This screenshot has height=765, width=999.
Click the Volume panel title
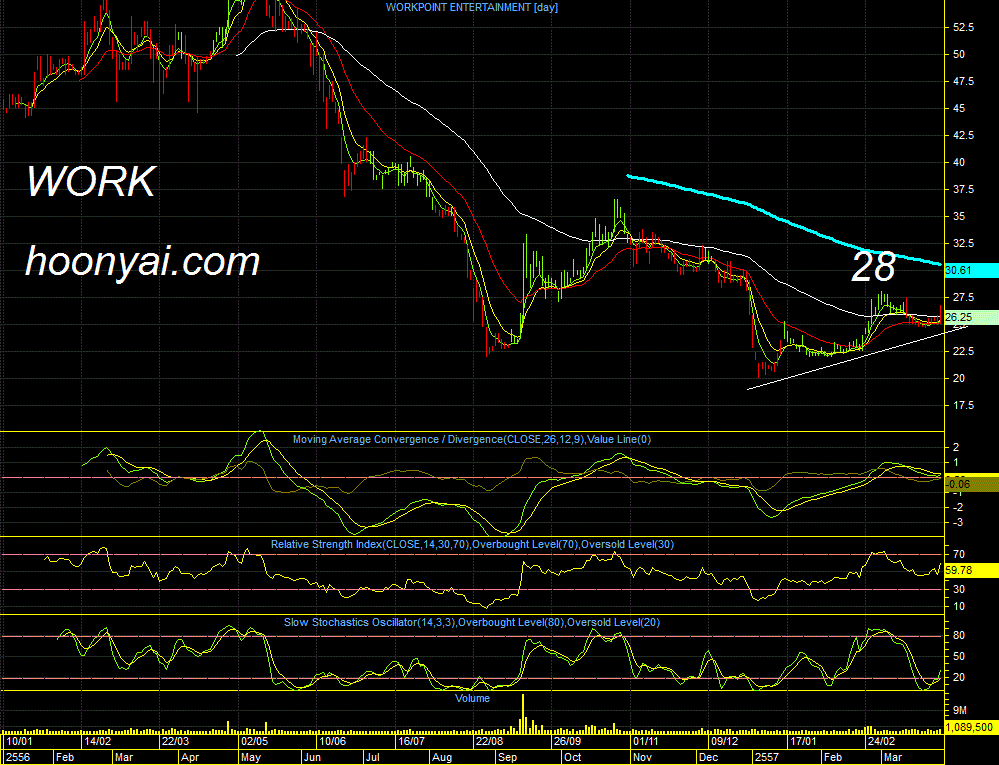point(472,699)
